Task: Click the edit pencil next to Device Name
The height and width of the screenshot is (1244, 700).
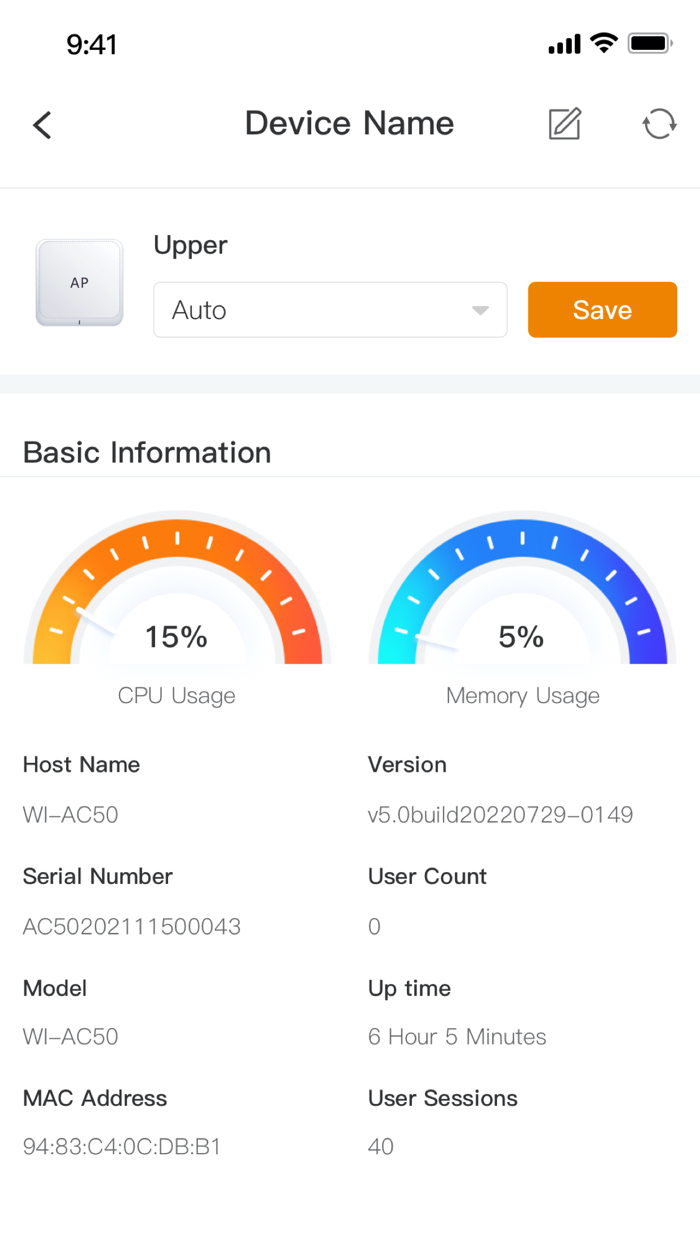Action: (x=564, y=124)
